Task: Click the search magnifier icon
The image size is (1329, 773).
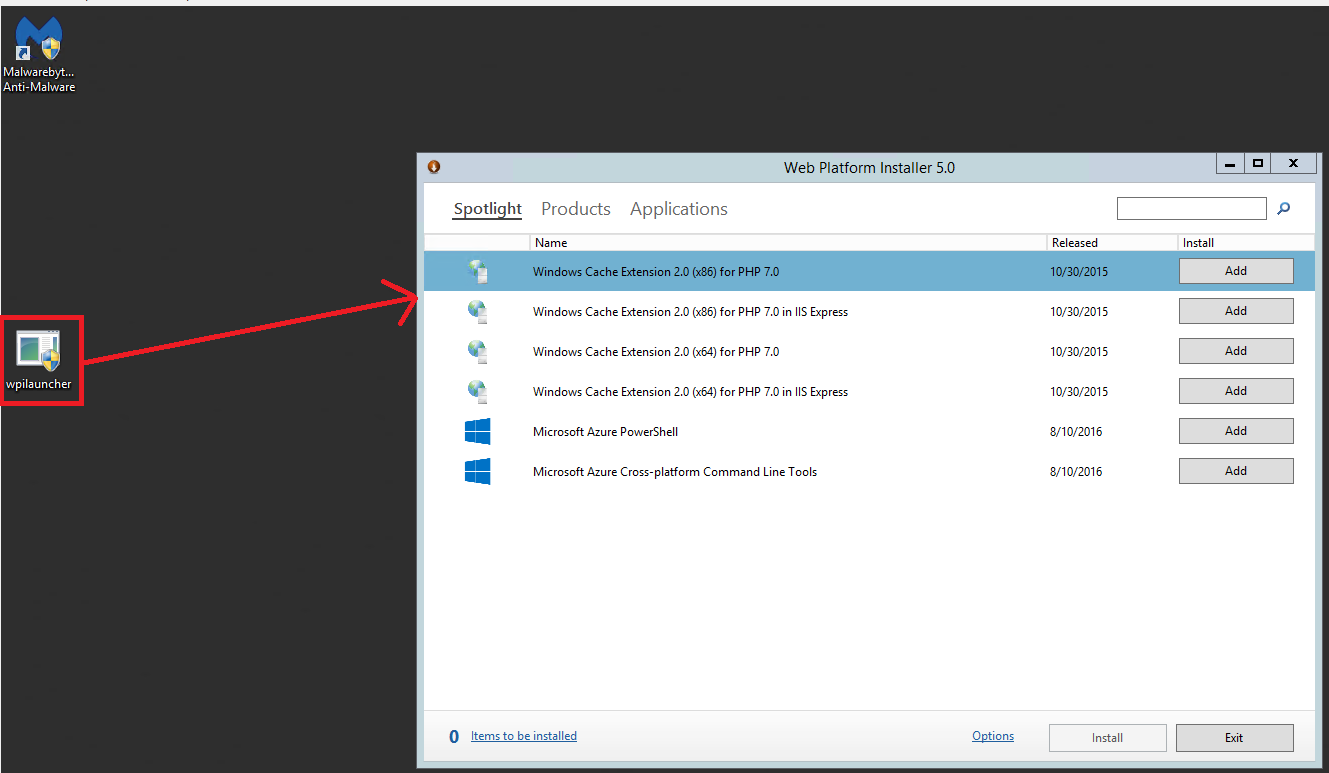Action: 1284,208
